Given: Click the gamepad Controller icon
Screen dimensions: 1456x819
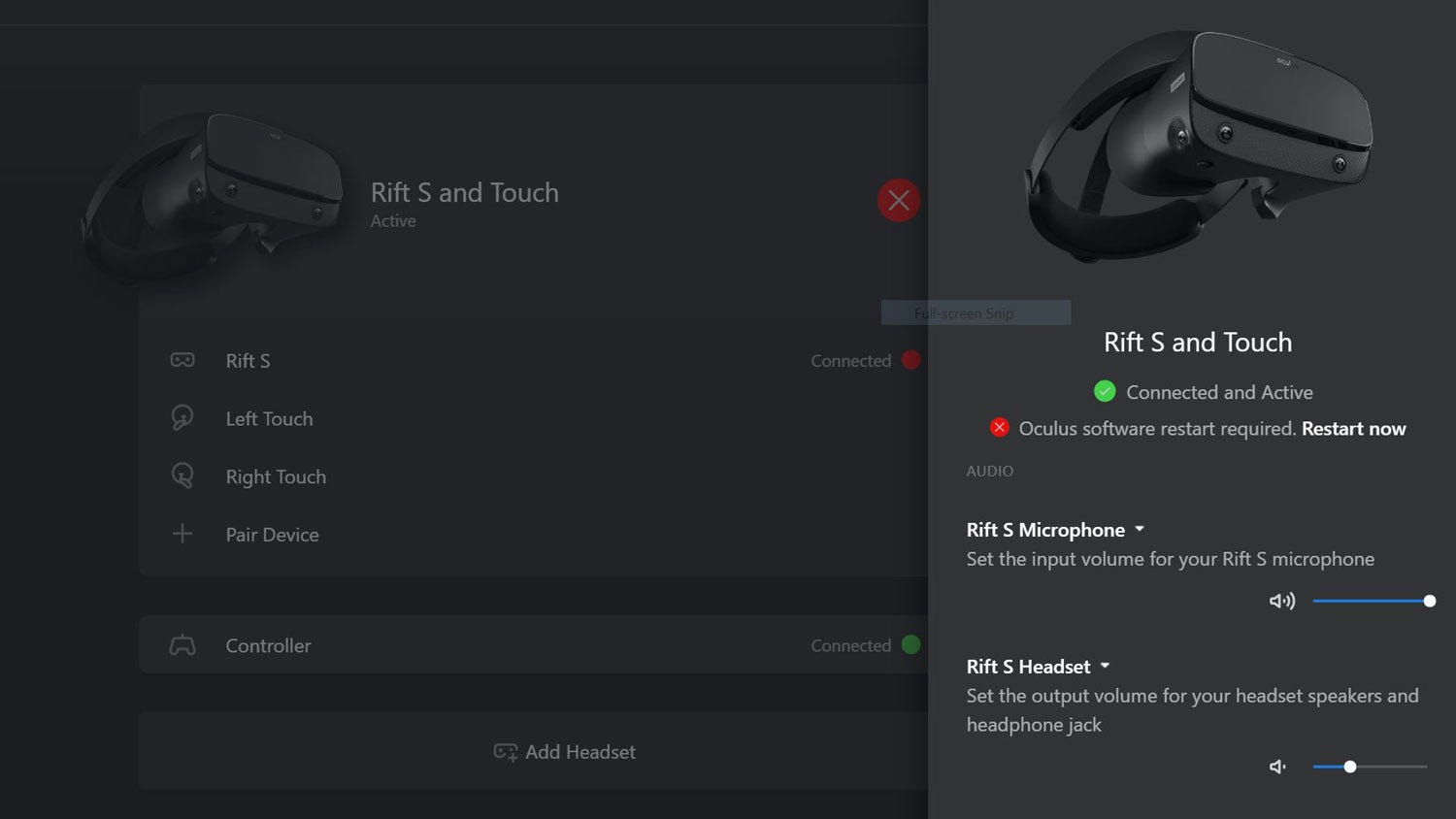Looking at the screenshot, I should pos(182,645).
